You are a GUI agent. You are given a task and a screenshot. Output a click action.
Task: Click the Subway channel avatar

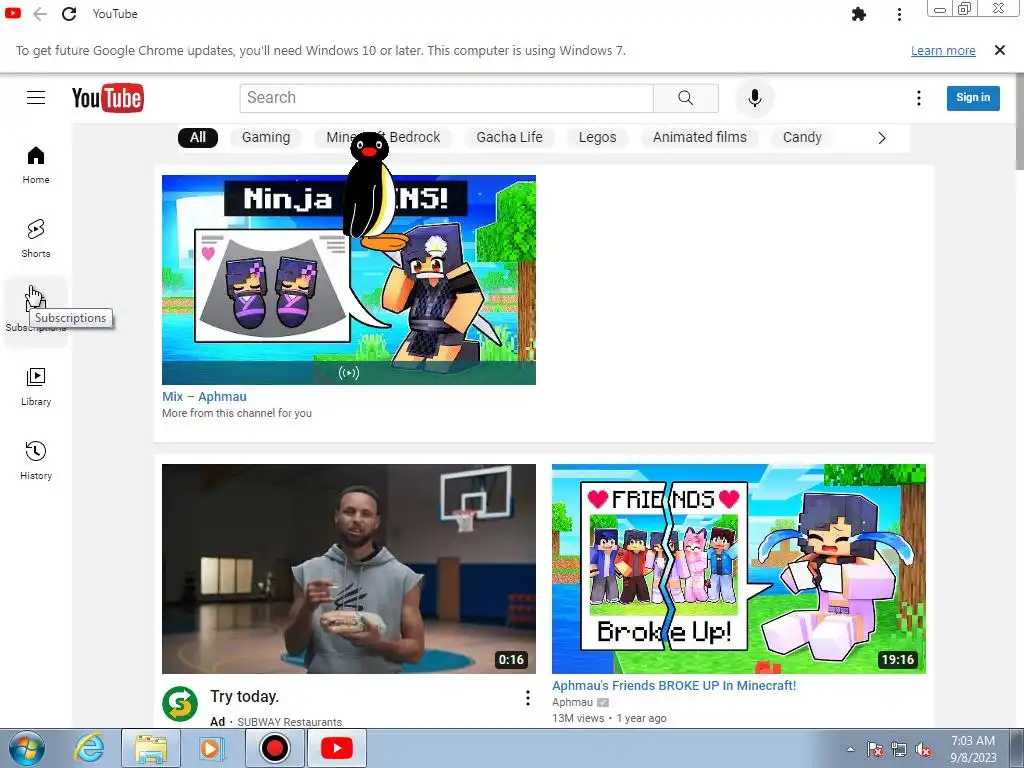(180, 704)
